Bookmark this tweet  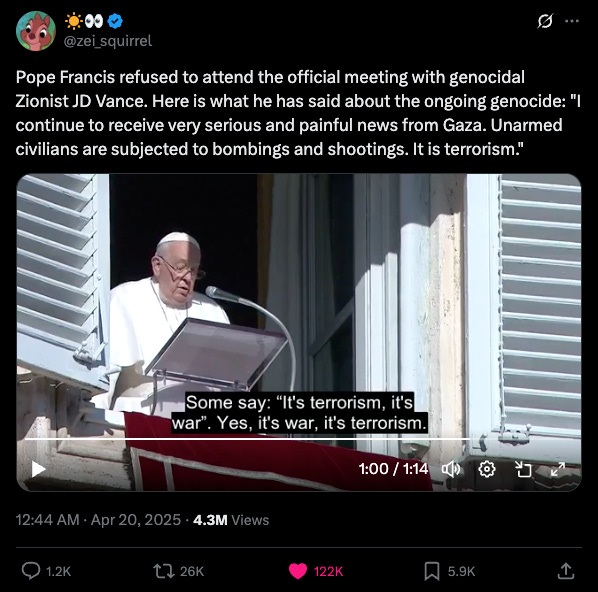point(432,571)
